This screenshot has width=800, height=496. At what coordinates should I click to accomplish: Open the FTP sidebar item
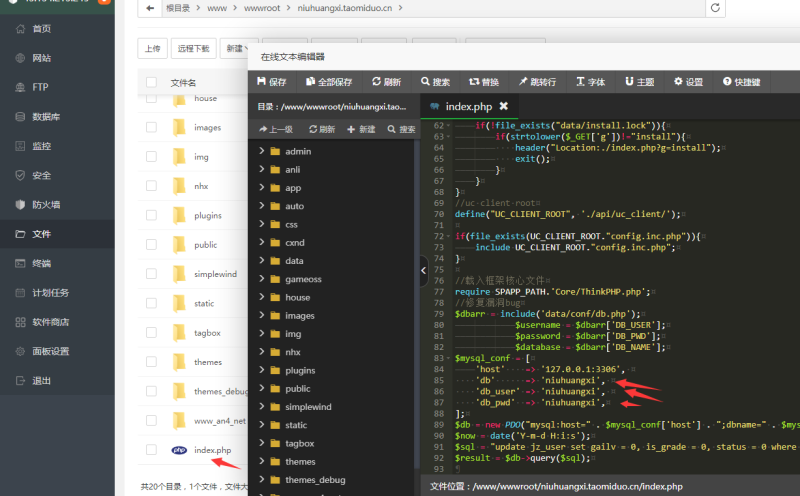pyautogui.click(x=57, y=87)
